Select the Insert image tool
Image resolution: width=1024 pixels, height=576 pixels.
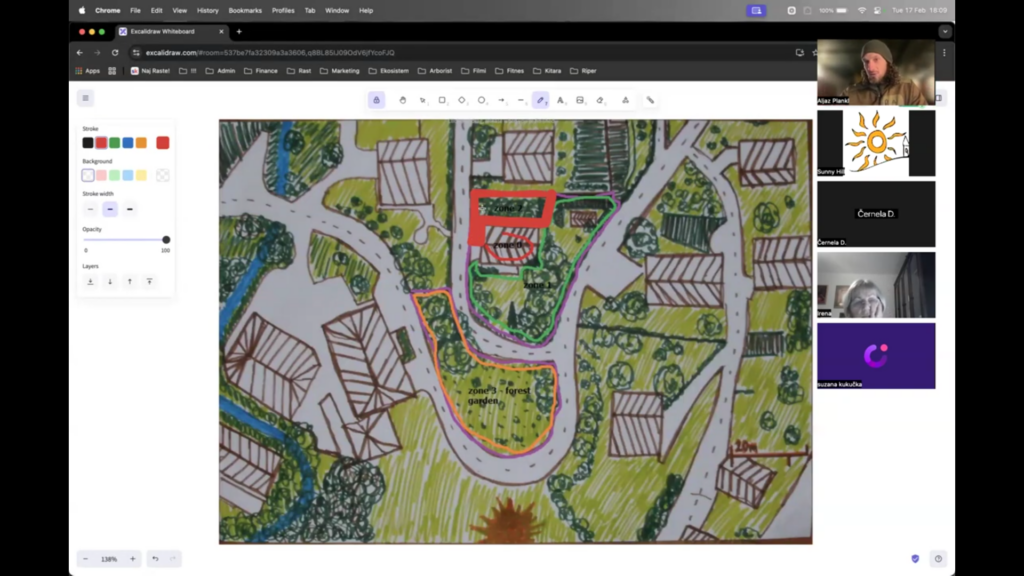[580, 100]
